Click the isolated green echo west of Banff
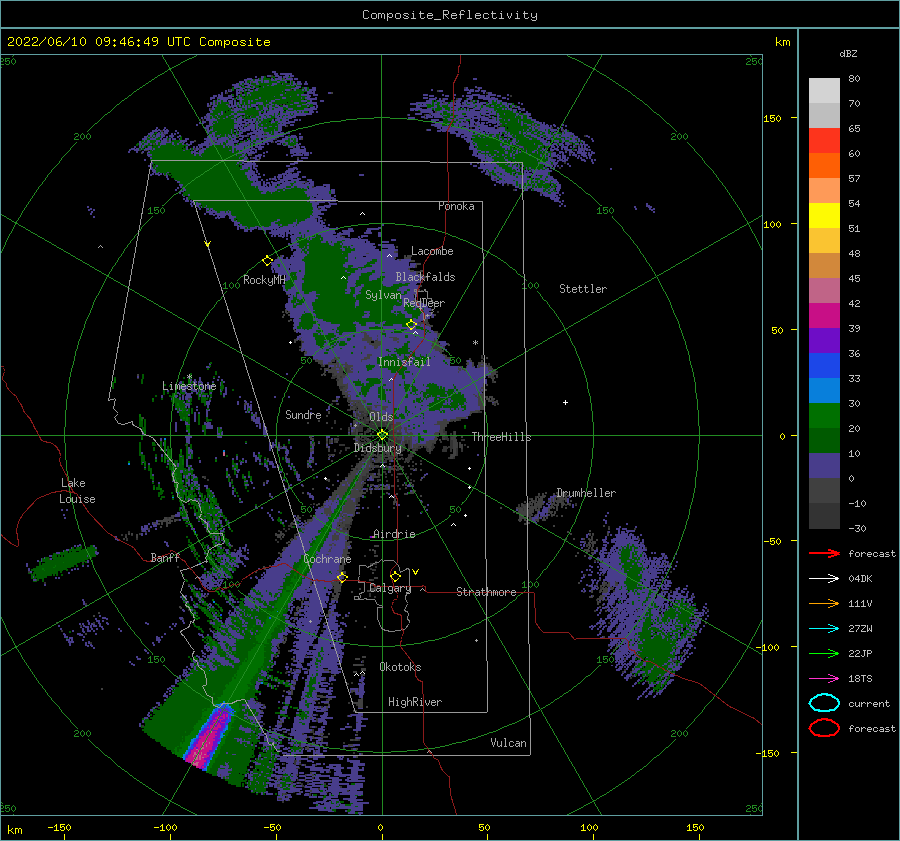This screenshot has width=900, height=841. pyautogui.click(x=63, y=563)
